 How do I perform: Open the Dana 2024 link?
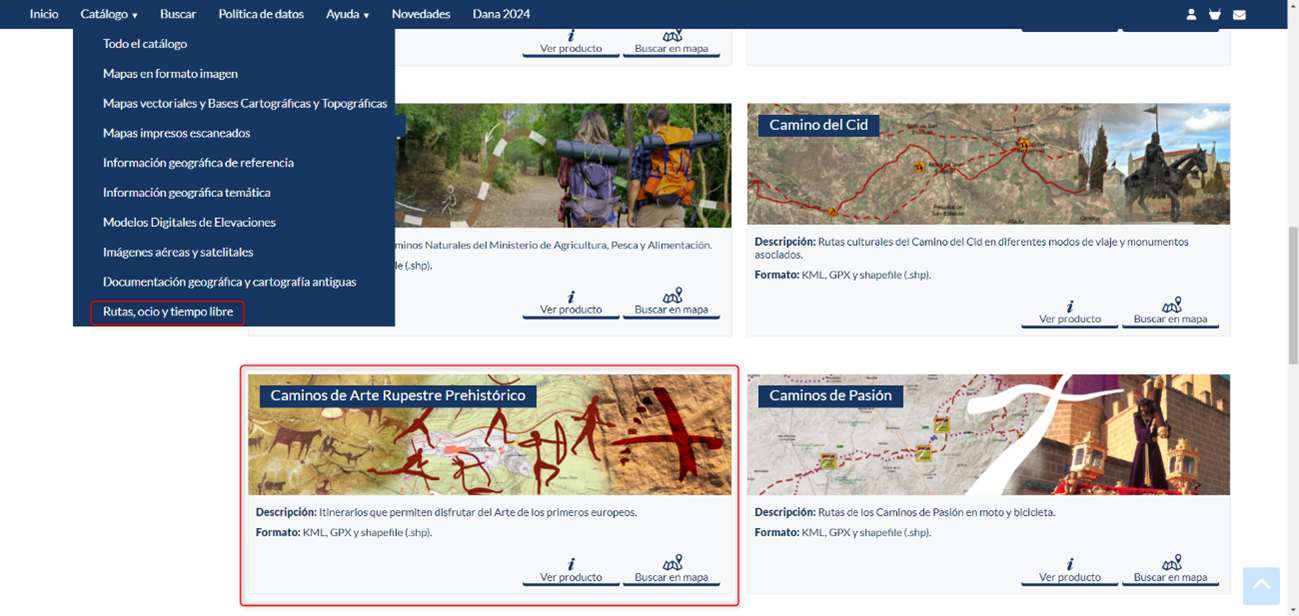(x=501, y=14)
